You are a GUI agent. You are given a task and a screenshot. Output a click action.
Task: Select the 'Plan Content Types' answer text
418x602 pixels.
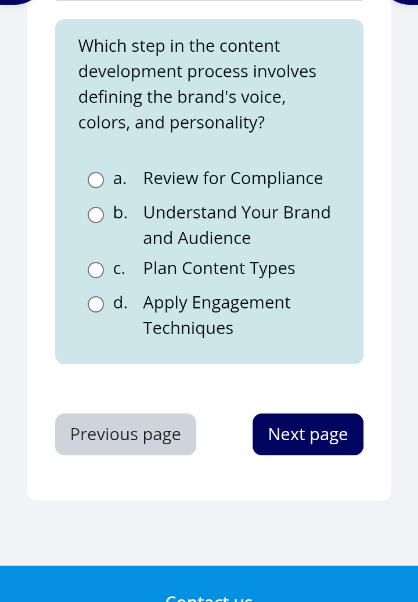tap(219, 268)
